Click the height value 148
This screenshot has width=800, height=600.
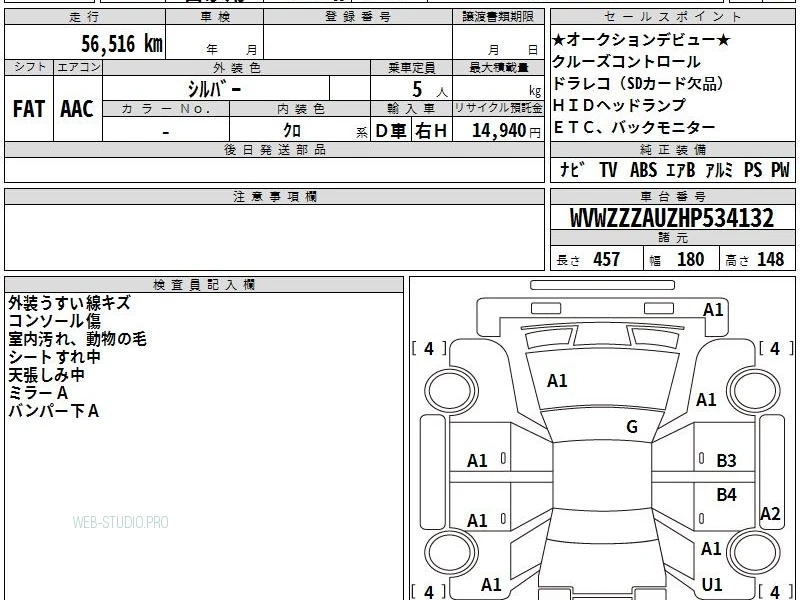pyautogui.click(x=770, y=259)
